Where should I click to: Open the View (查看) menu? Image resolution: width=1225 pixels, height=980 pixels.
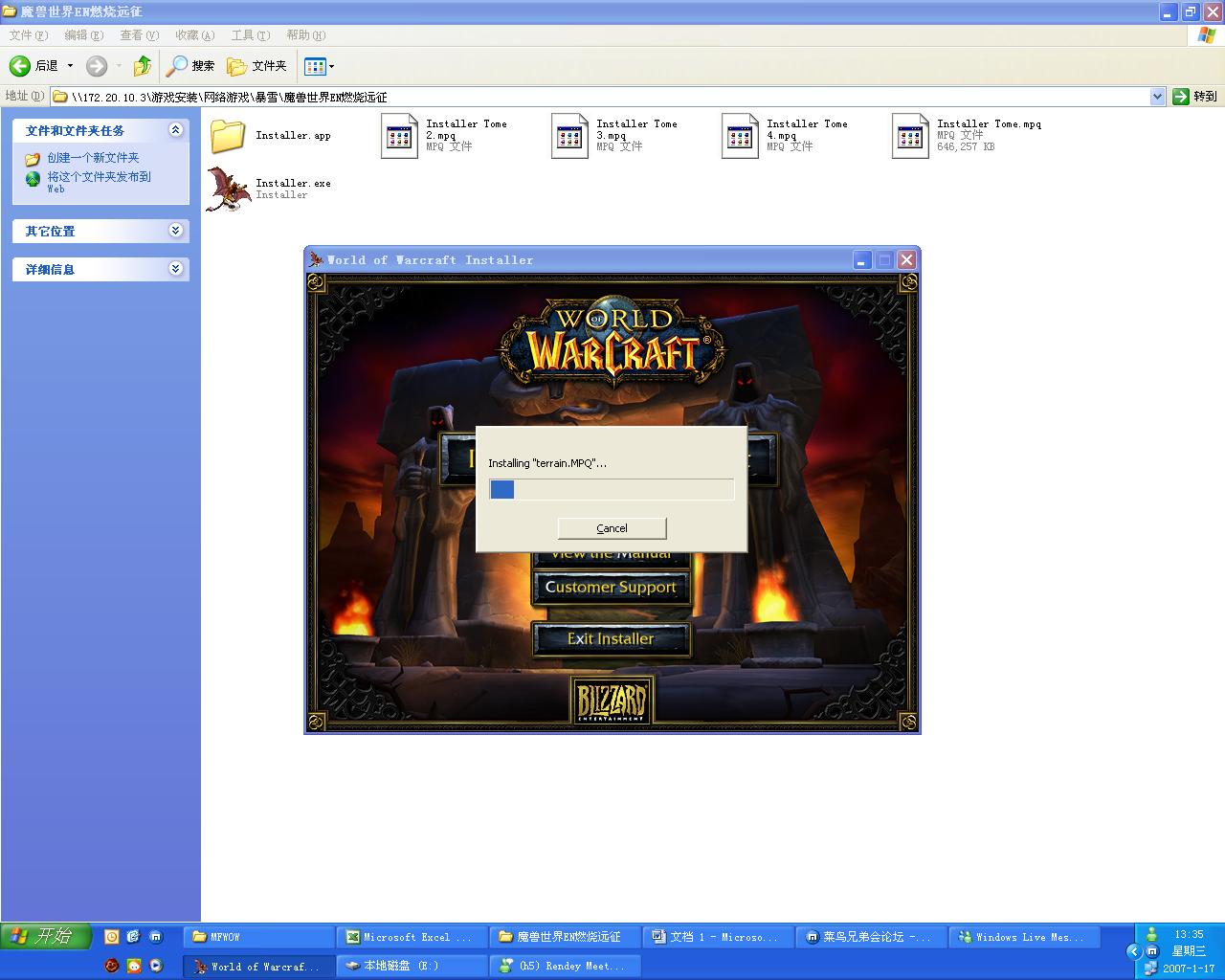tap(139, 35)
